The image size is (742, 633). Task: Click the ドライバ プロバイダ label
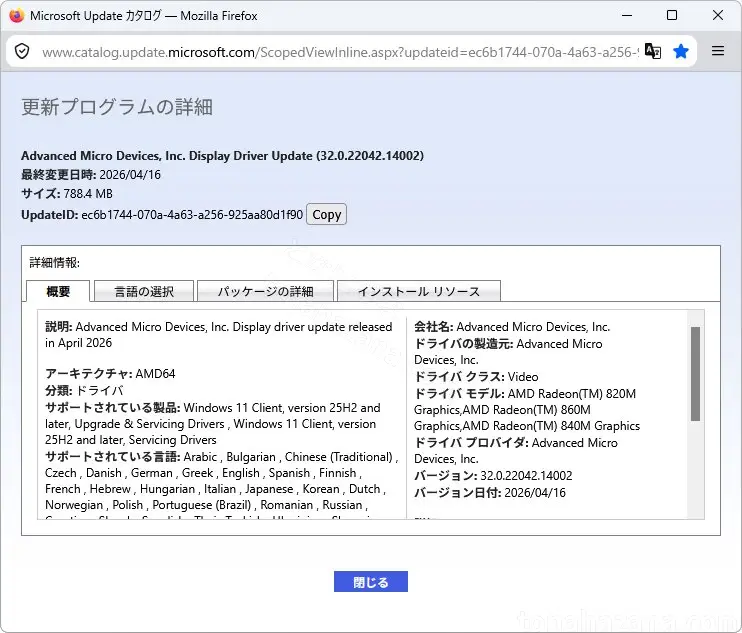click(471, 443)
